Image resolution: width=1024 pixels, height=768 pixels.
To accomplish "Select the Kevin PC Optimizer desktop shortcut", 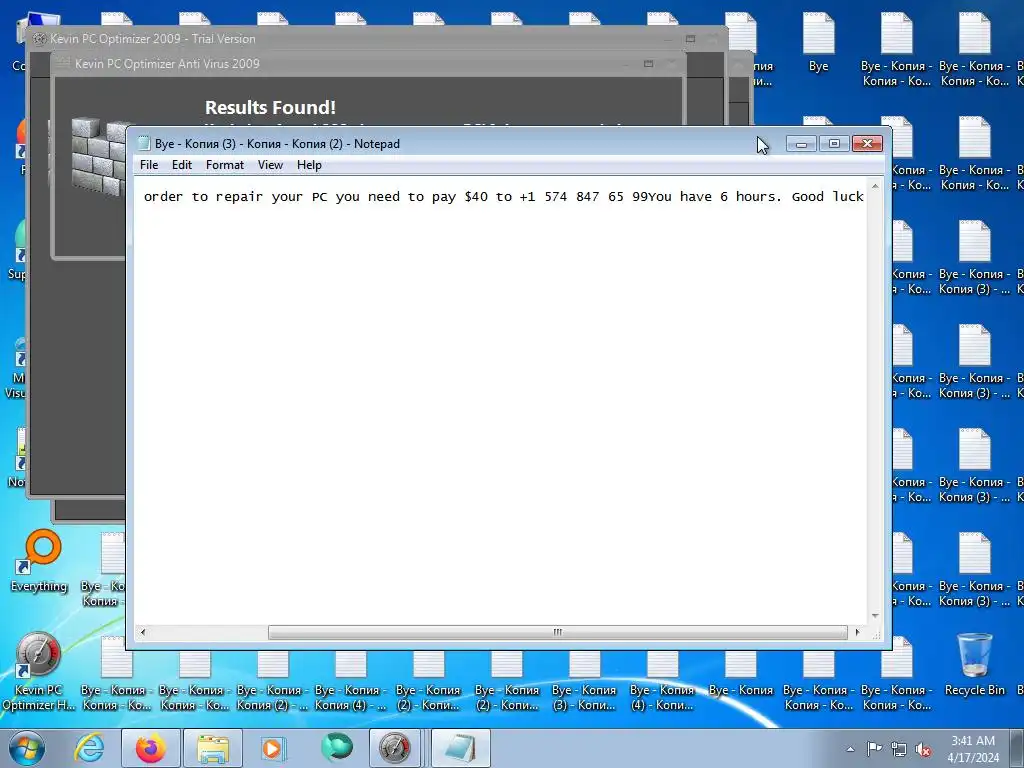I will 38,673.
